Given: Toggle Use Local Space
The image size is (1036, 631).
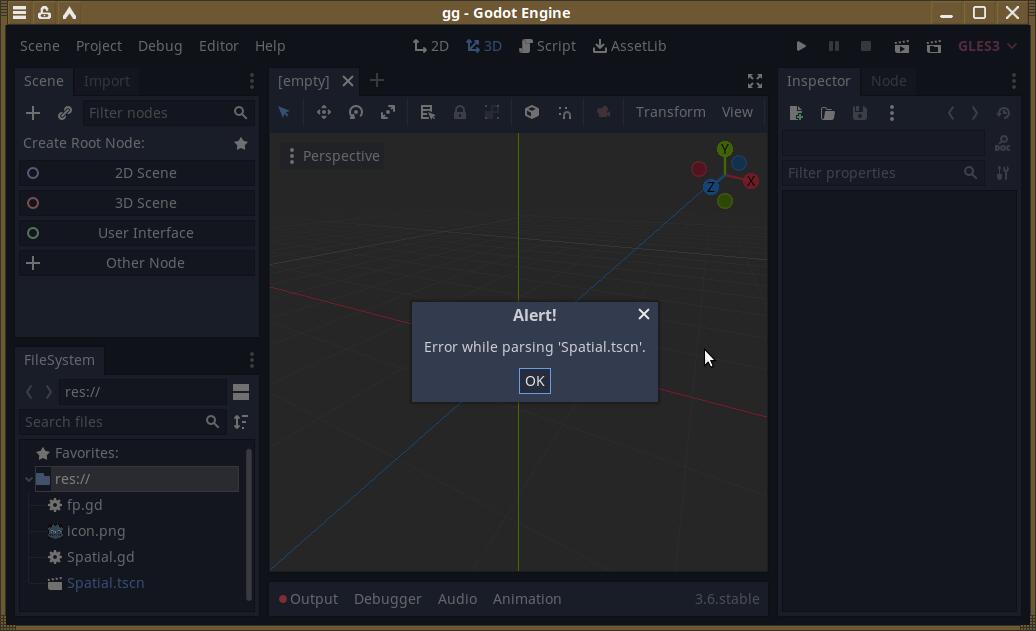Looking at the screenshot, I should pos(532,112).
